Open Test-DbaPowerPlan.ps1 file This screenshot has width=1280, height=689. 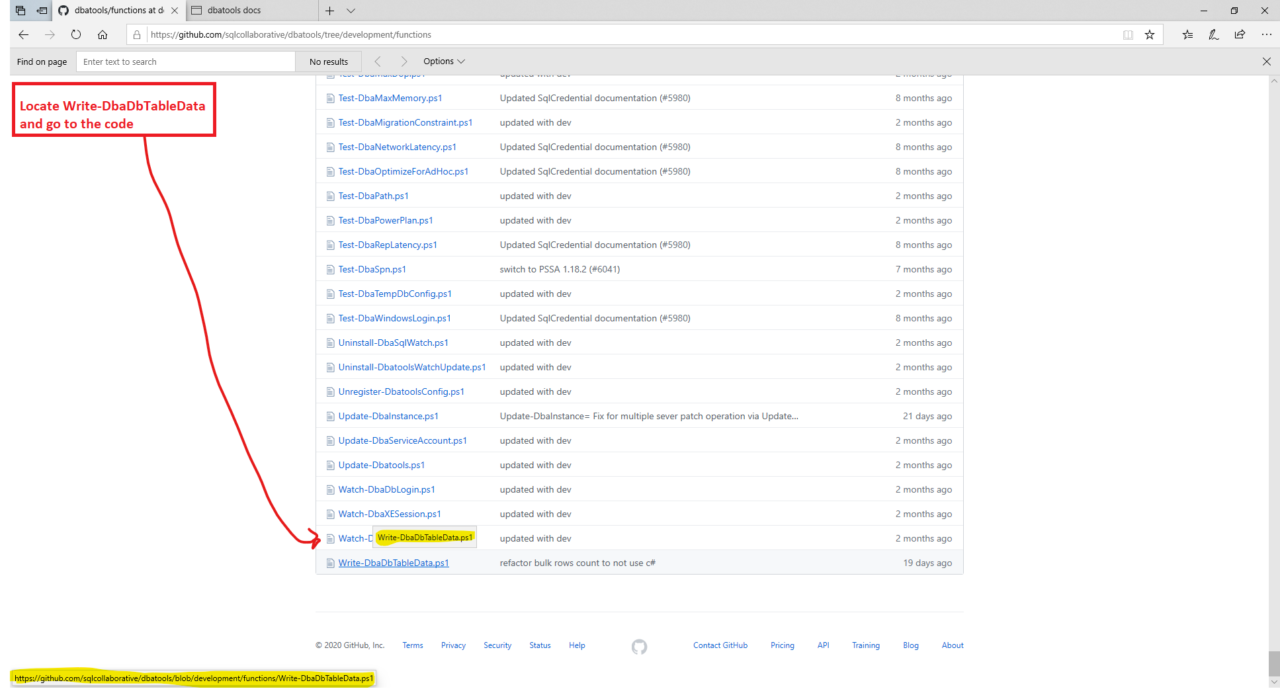385,221
